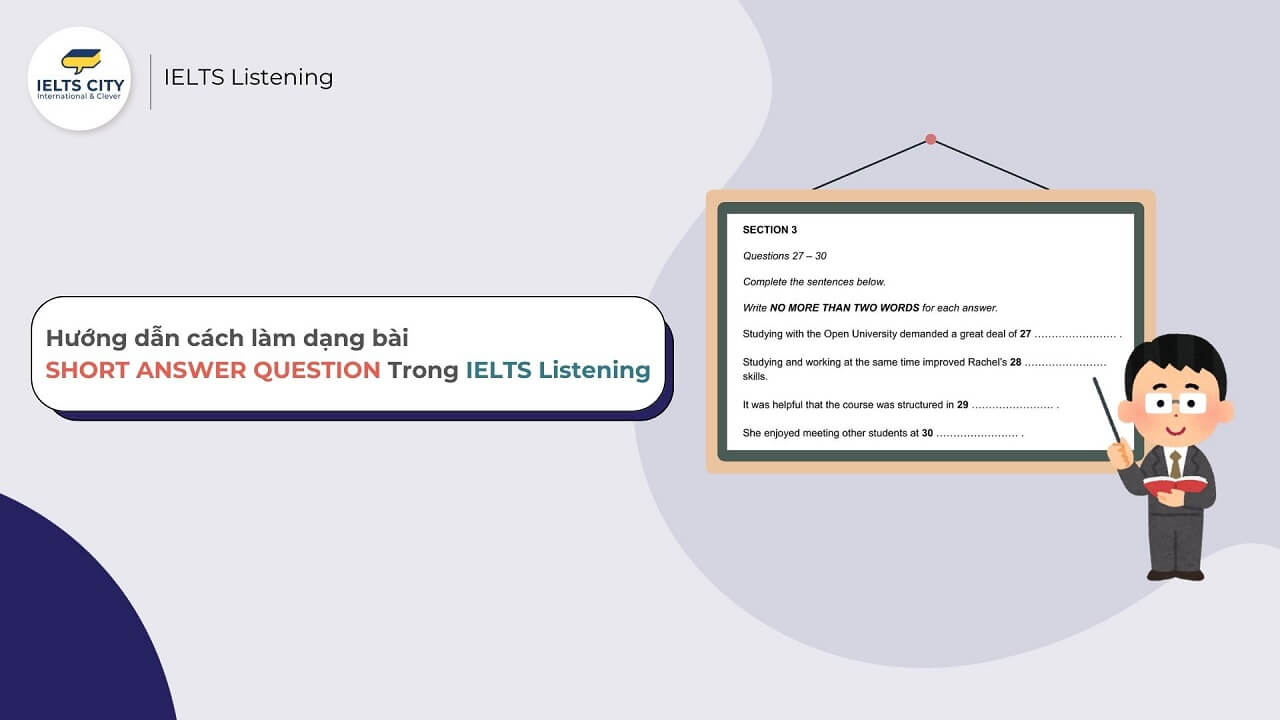Select the IELTS Listening header text
The image size is (1280, 720).
click(247, 77)
